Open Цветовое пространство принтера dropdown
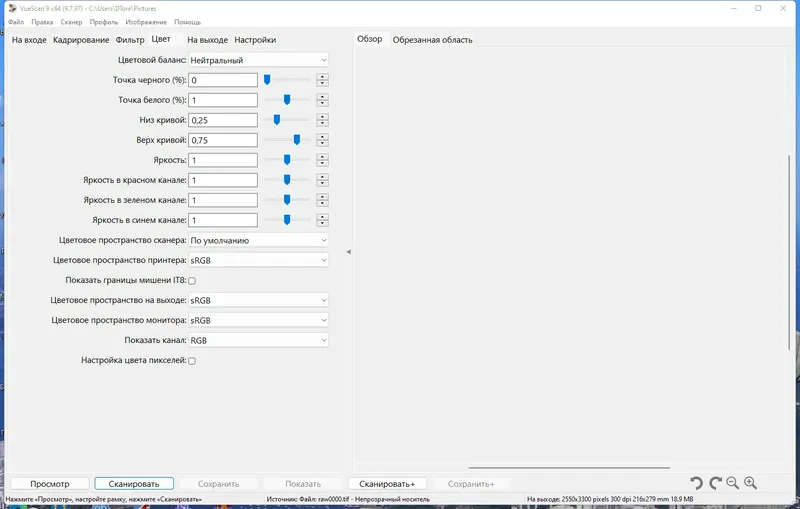The image size is (800, 509). click(258, 260)
